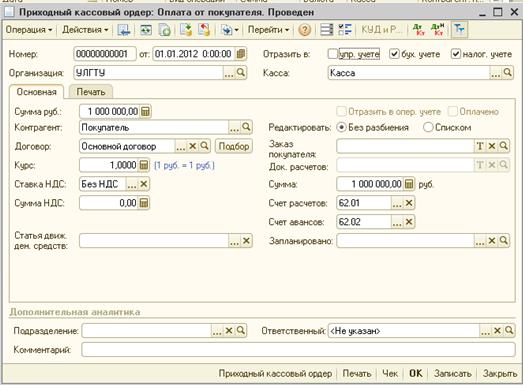The width and height of the screenshot is (523, 385).
Task: Open the Действия menu
Action: [85, 30]
